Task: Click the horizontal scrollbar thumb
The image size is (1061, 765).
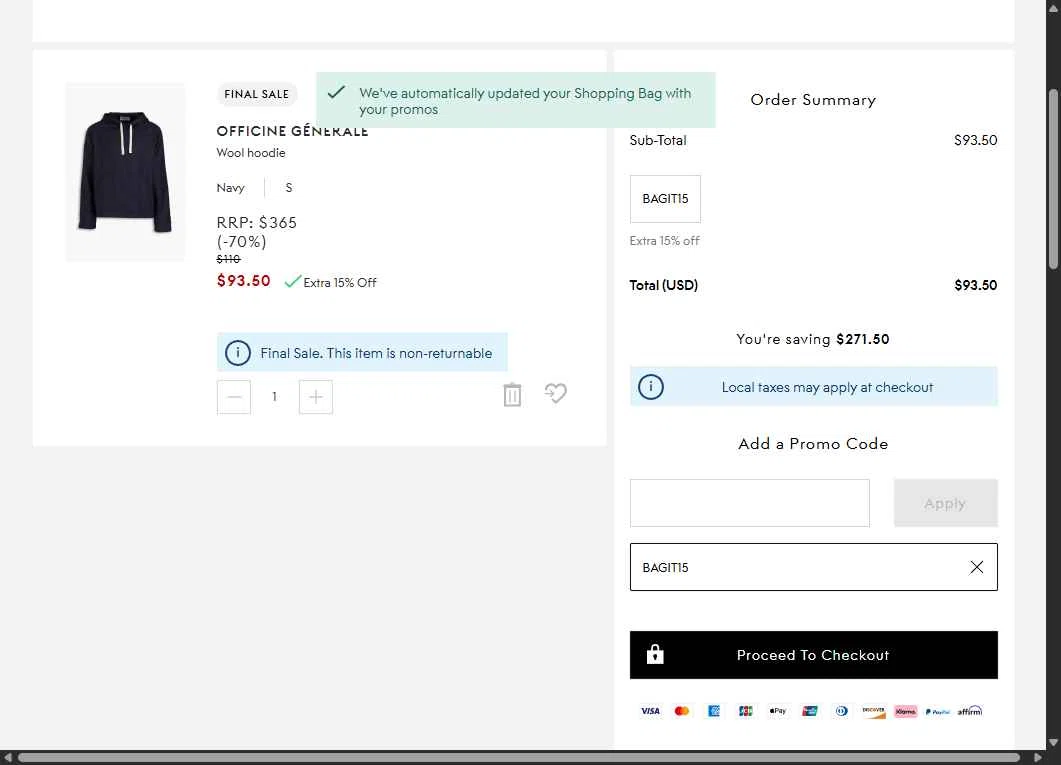Action: [x=519, y=758]
